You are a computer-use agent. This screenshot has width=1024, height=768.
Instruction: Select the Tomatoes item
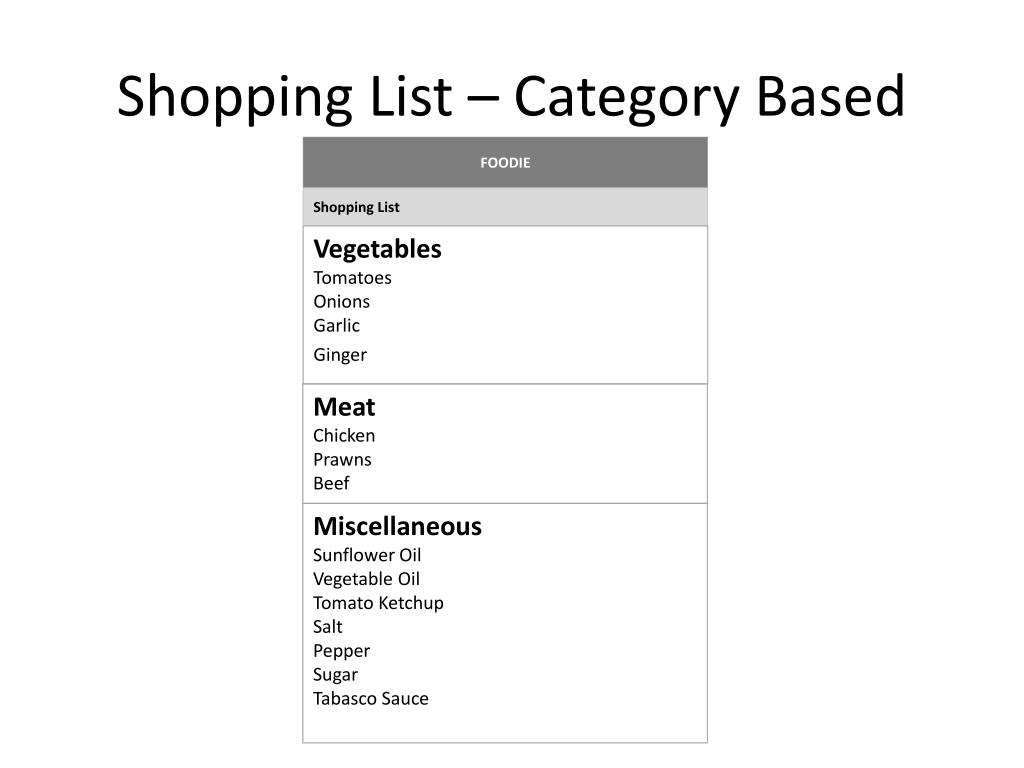click(352, 278)
